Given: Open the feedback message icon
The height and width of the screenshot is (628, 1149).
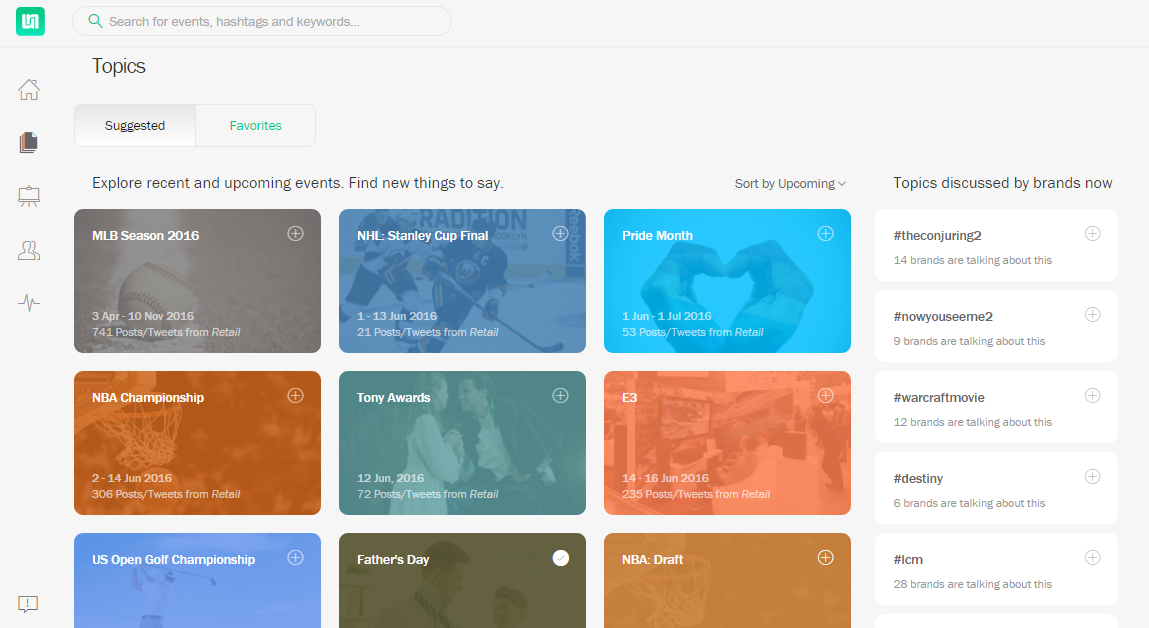Looking at the screenshot, I should pos(28,604).
